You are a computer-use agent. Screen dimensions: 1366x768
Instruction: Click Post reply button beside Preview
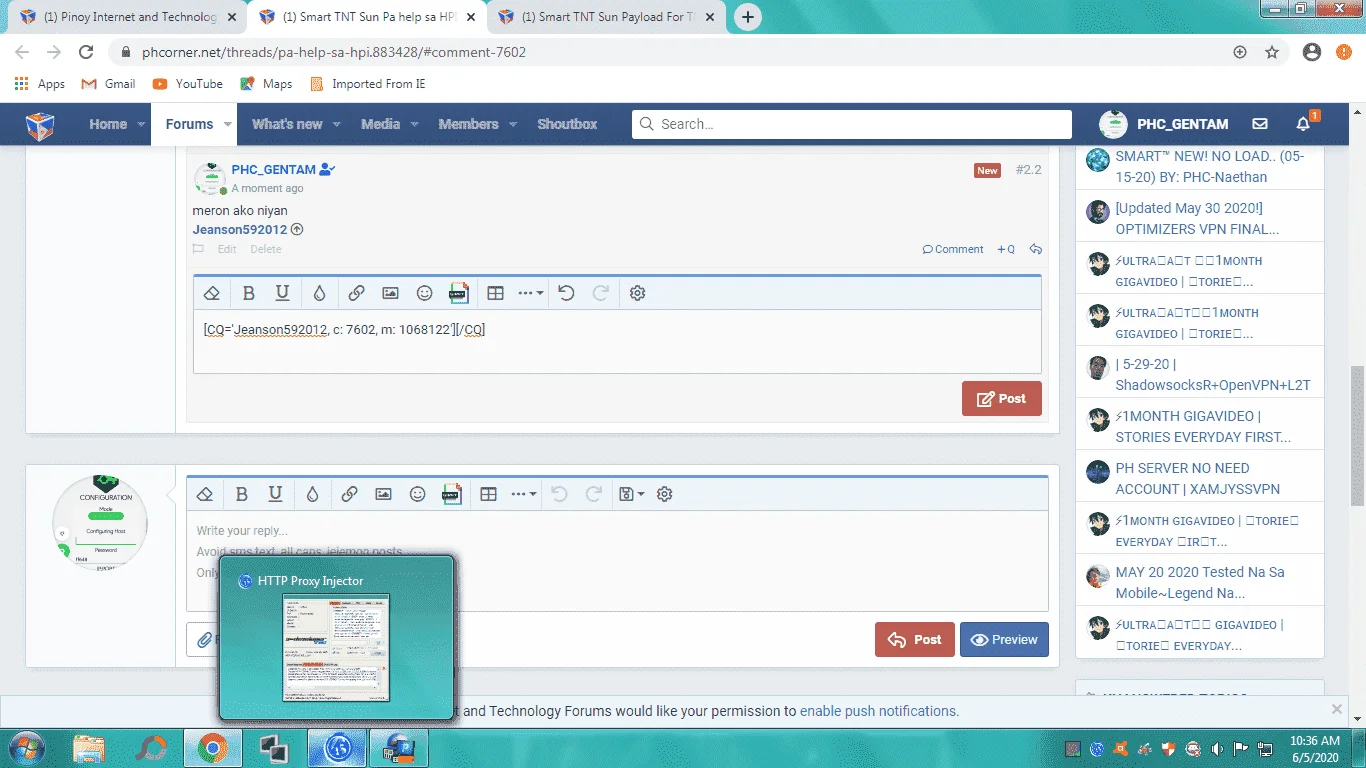coord(914,640)
